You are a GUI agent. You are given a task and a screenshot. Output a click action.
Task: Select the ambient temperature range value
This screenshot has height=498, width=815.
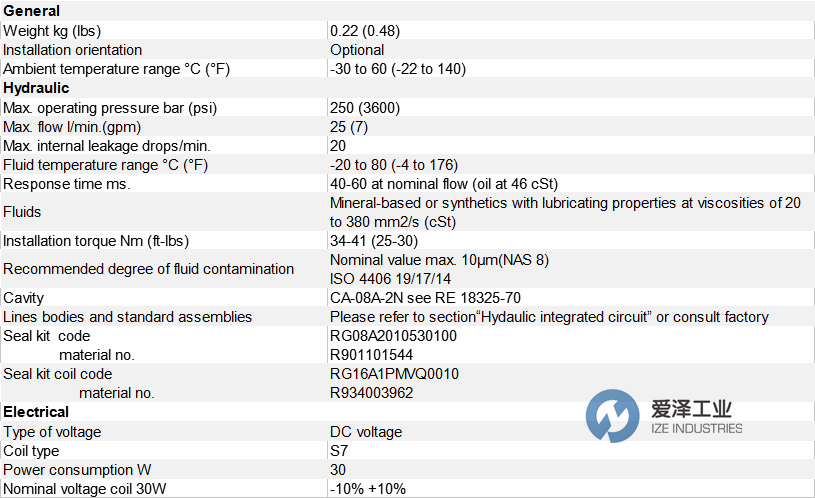[398, 69]
